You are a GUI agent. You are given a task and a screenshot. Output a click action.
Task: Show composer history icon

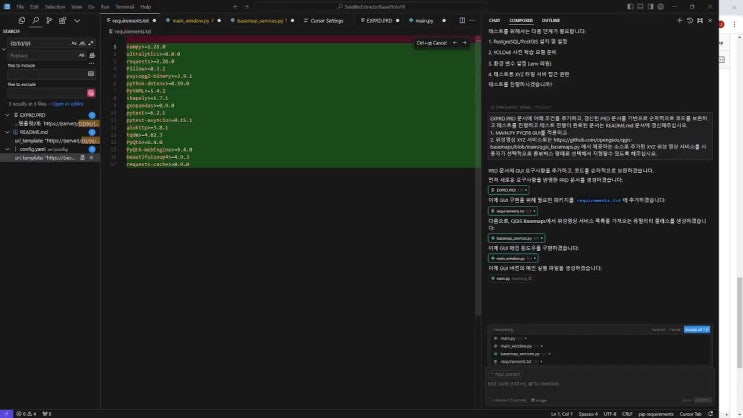coord(690,21)
